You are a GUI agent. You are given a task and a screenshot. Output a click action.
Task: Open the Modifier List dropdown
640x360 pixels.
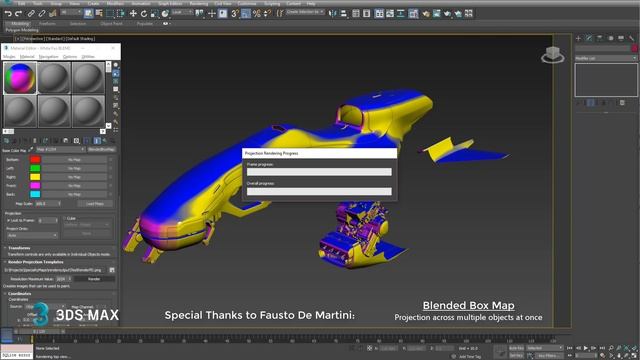pyautogui.click(x=606, y=58)
